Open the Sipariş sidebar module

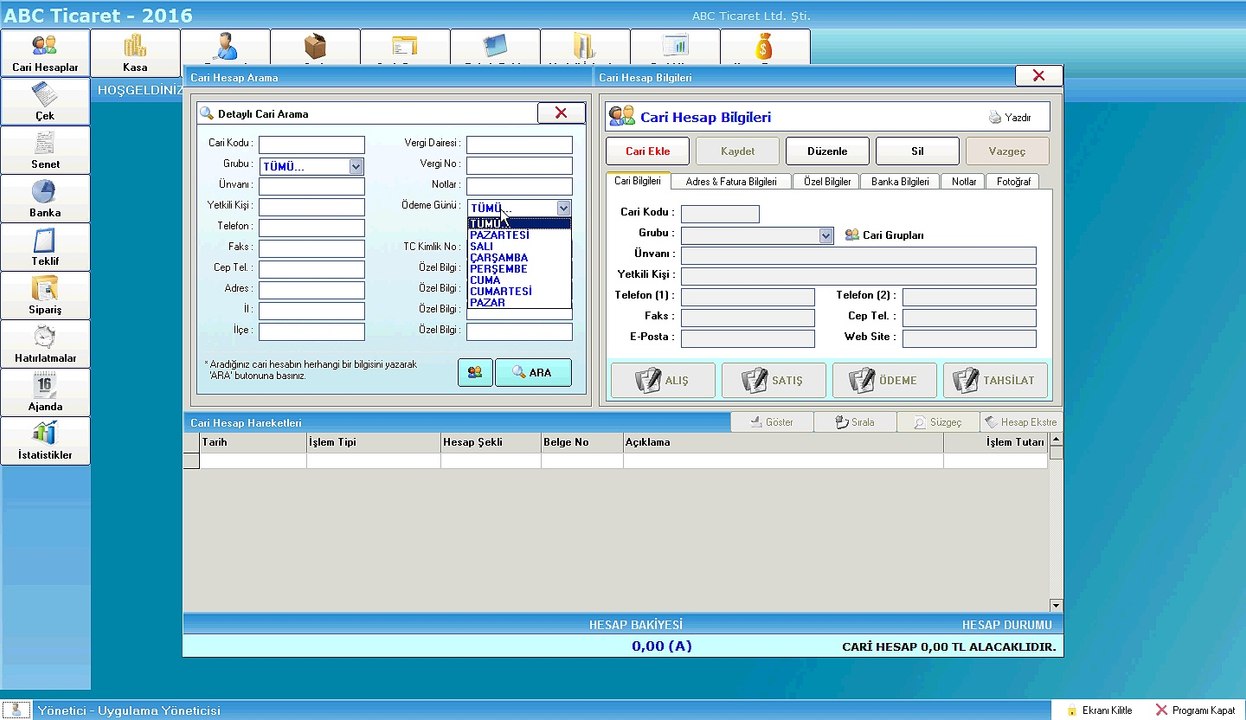pos(45,295)
